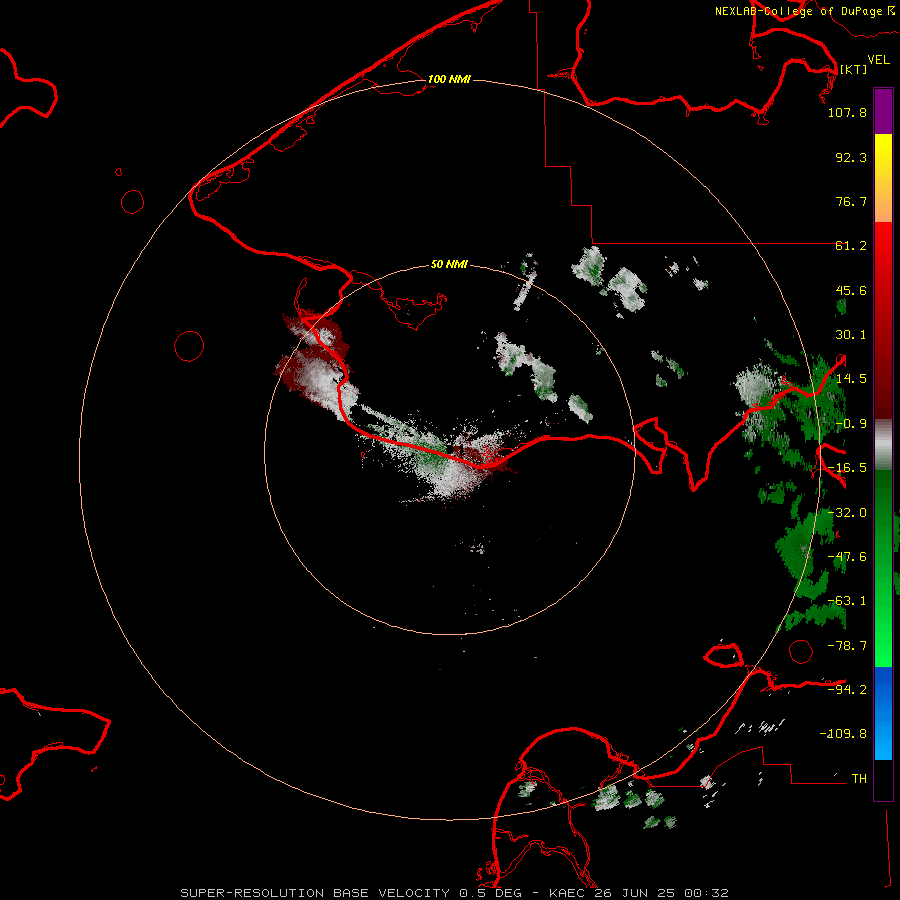This screenshot has height=900, width=900.
Task: Click the 14.5 scale value
Action: click(x=851, y=379)
